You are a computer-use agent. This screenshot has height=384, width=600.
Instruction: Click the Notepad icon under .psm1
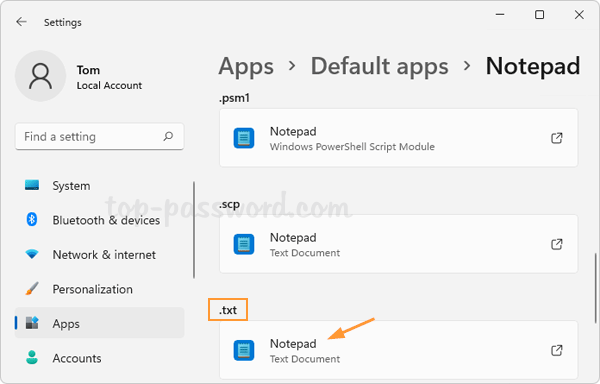(244, 138)
